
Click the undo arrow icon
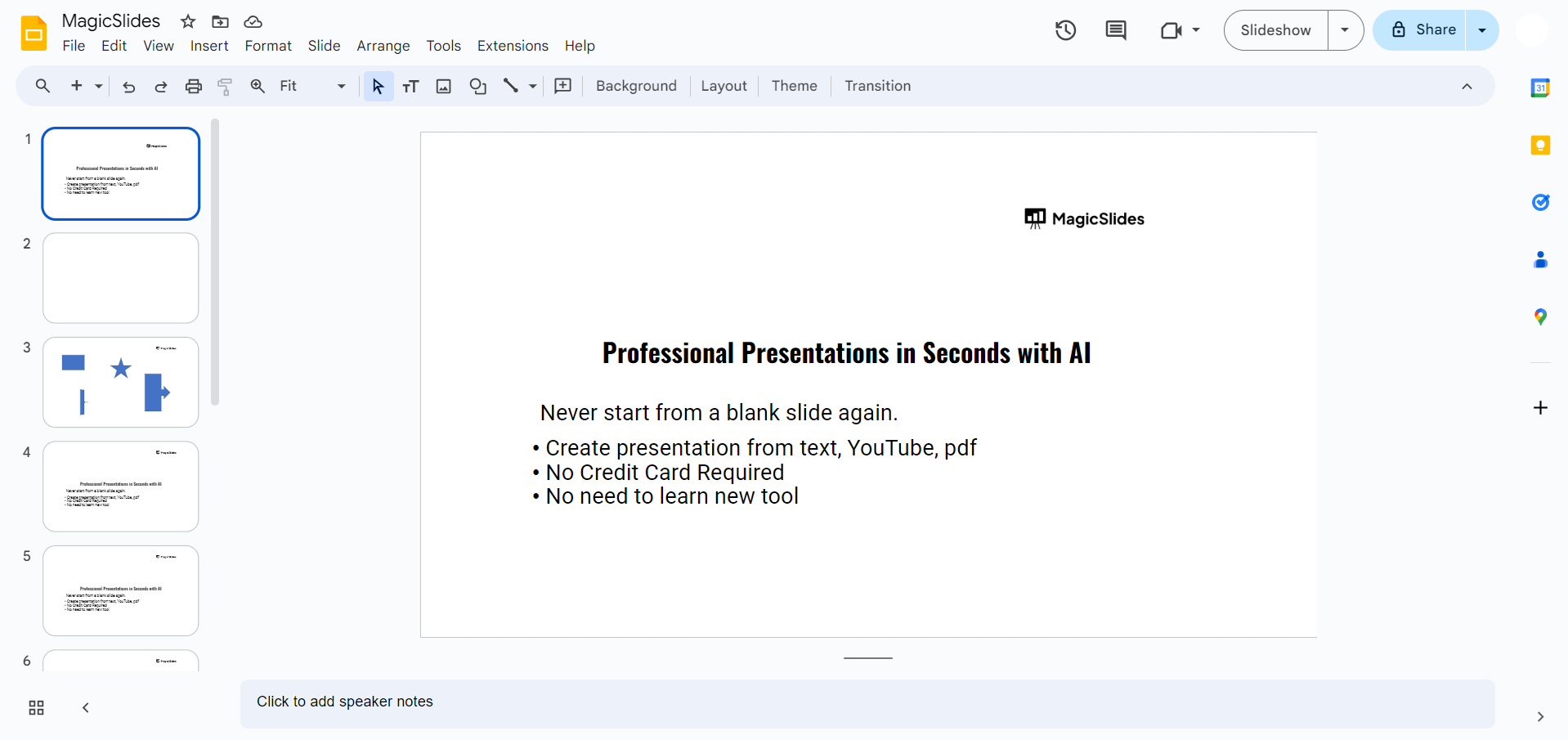point(128,87)
